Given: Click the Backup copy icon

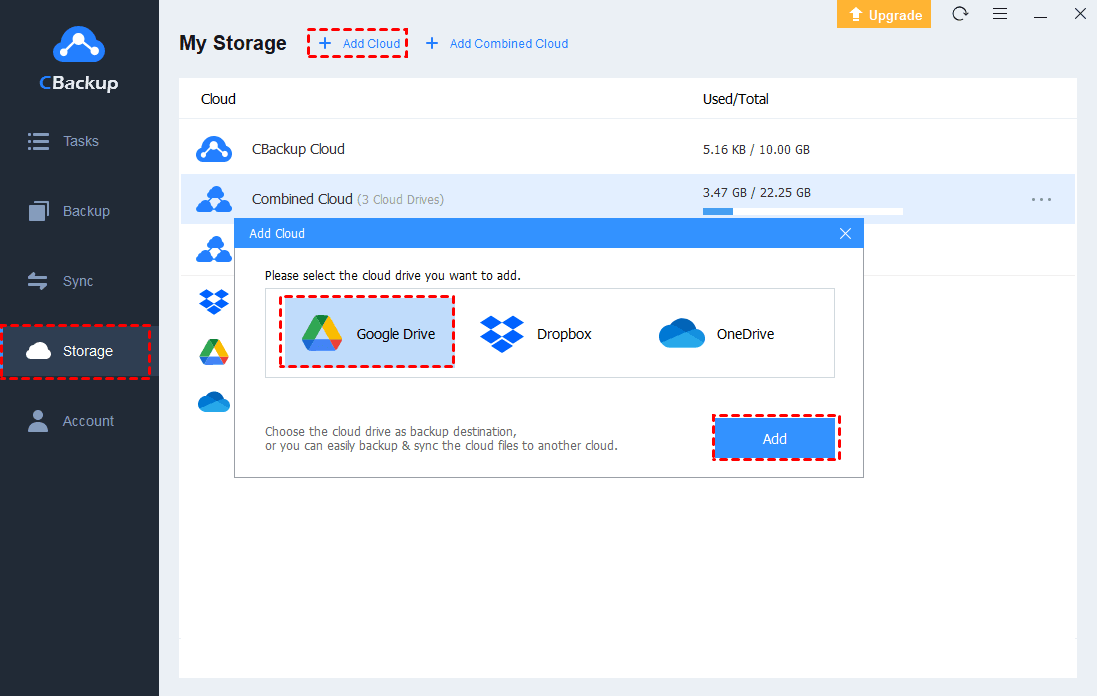Looking at the screenshot, I should pos(38,211).
